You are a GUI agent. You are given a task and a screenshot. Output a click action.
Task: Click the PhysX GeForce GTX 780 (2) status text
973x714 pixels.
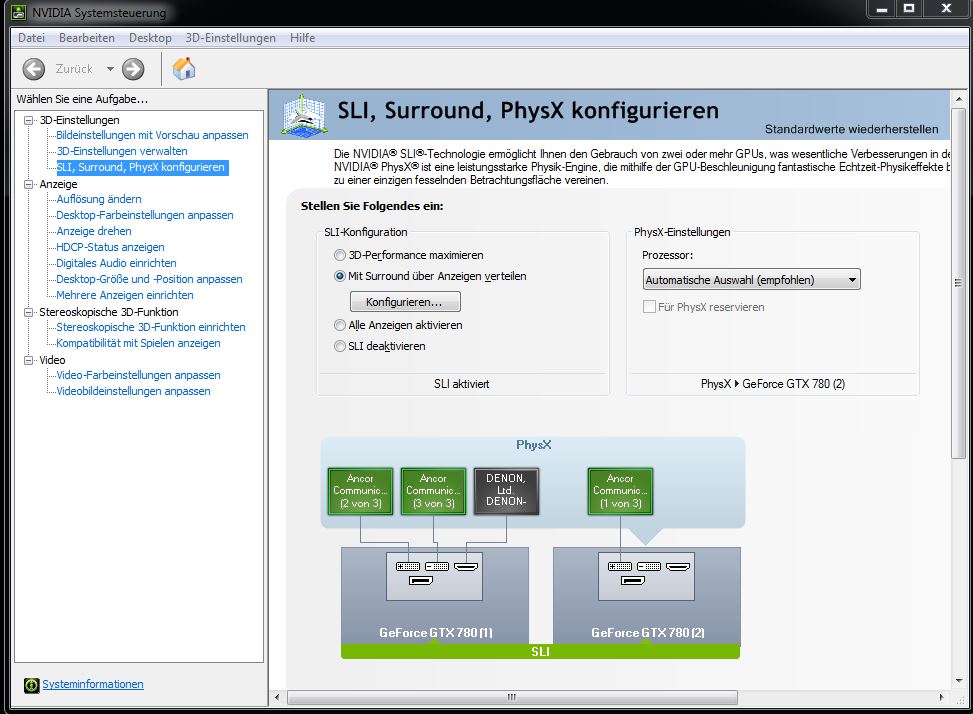point(773,384)
